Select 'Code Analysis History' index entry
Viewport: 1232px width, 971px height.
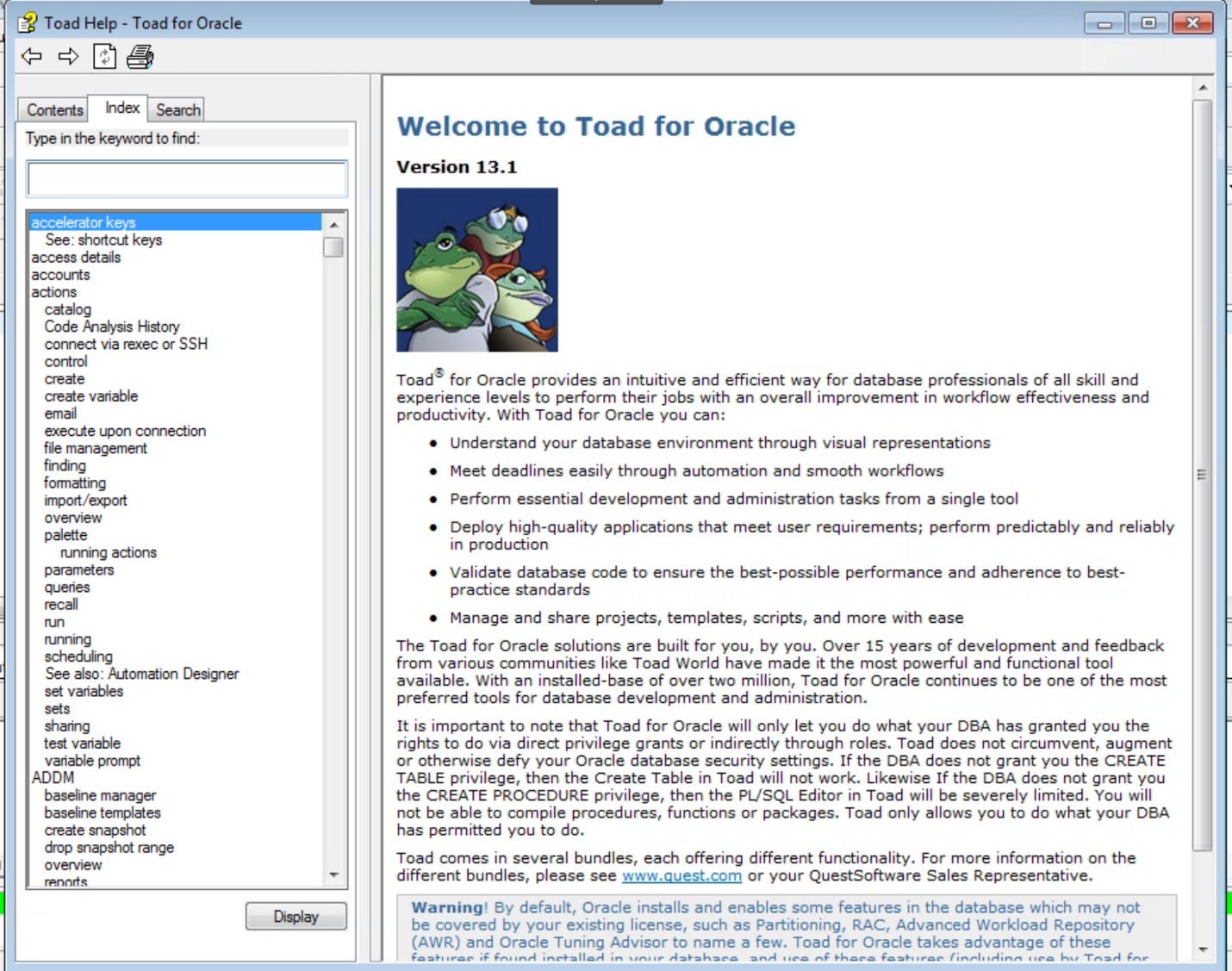click(112, 327)
